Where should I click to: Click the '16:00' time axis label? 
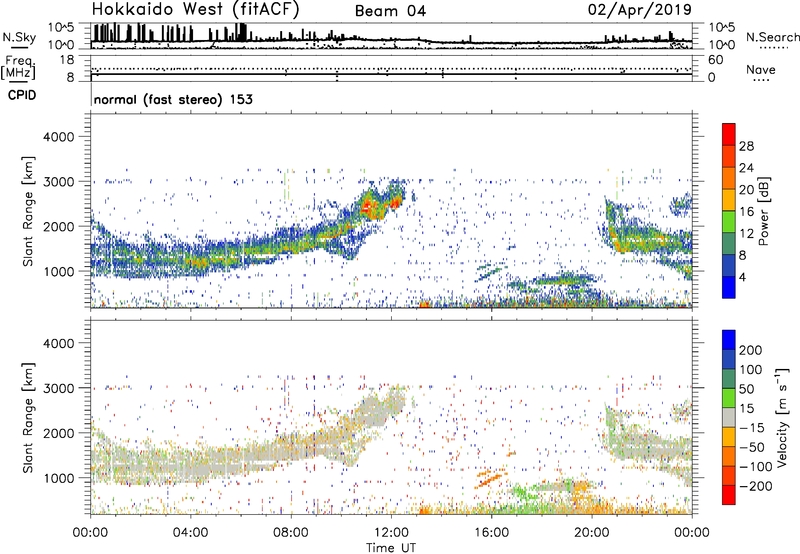pos(491,533)
